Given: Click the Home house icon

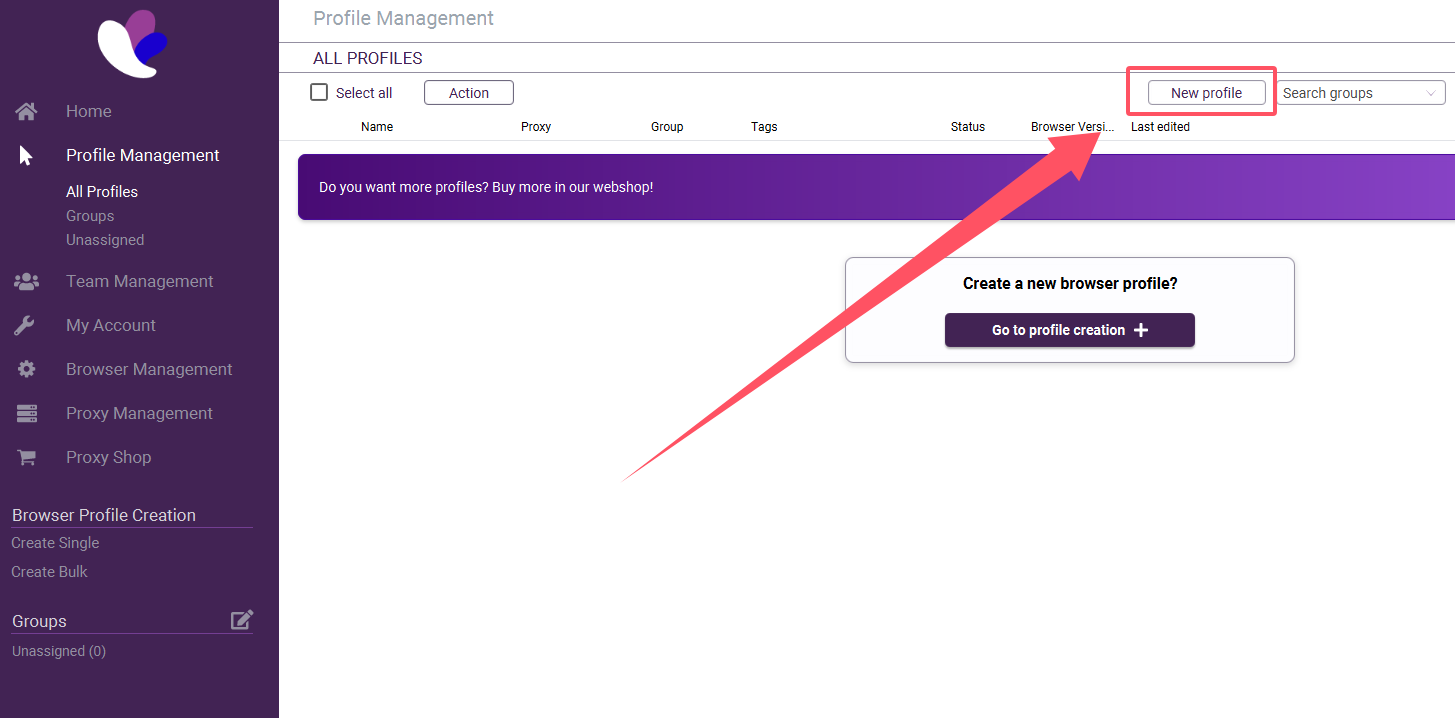Looking at the screenshot, I should (26, 111).
